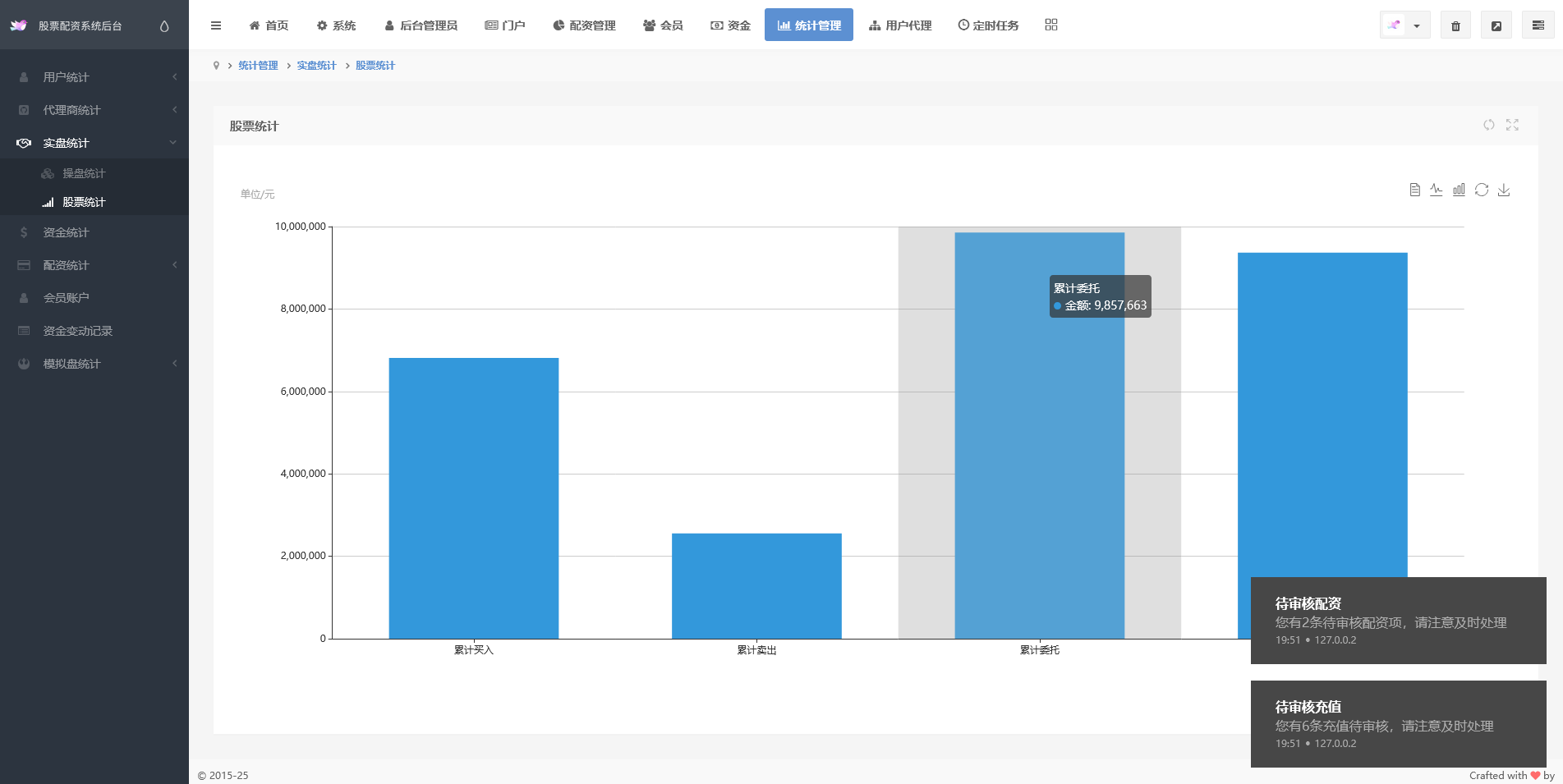Go to 股票统计 breadcrumb link
The height and width of the screenshot is (784, 1563).
click(375, 66)
